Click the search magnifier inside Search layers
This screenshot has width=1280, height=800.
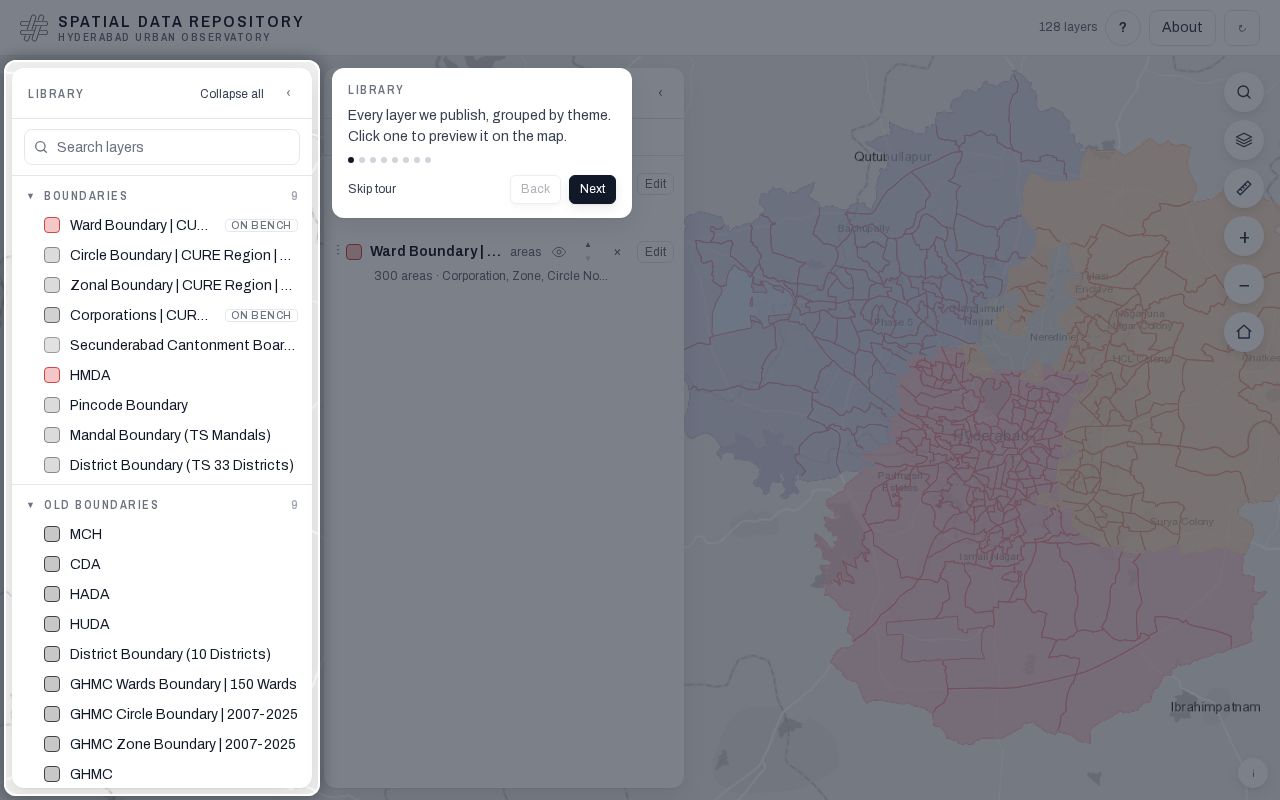(x=41, y=147)
